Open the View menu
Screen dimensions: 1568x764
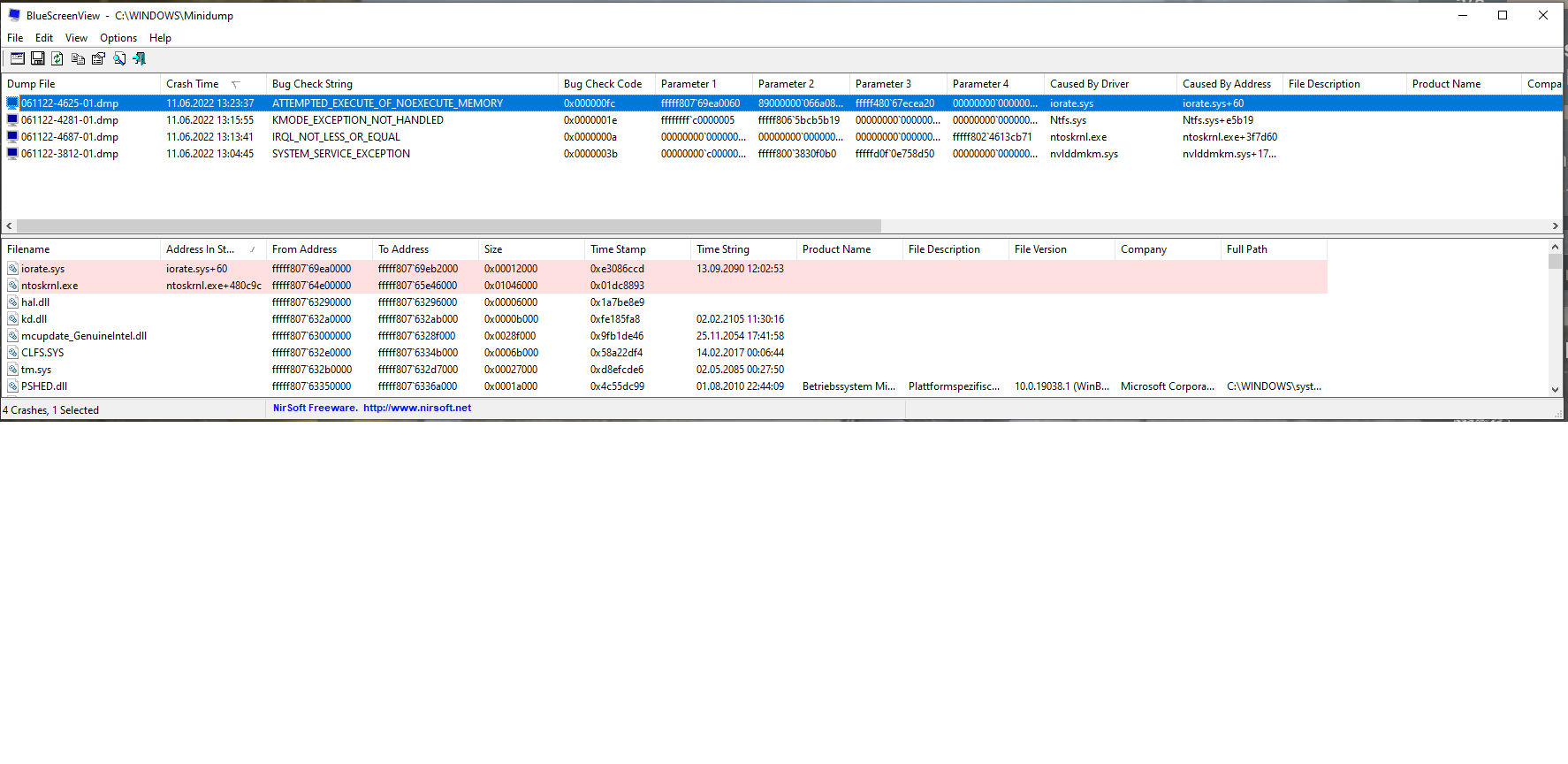click(76, 38)
